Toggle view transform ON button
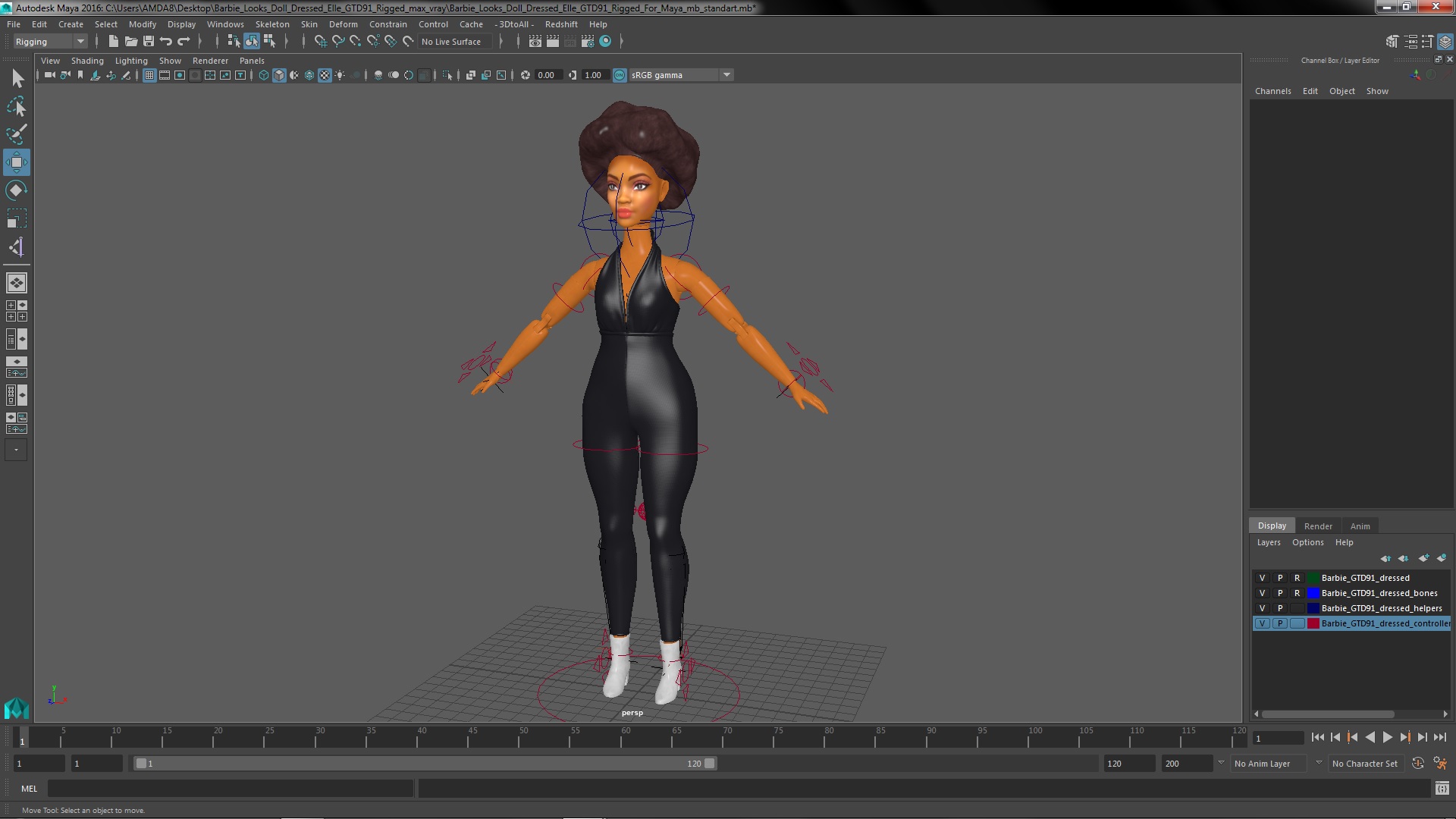The height and width of the screenshot is (819, 1456). click(620, 75)
